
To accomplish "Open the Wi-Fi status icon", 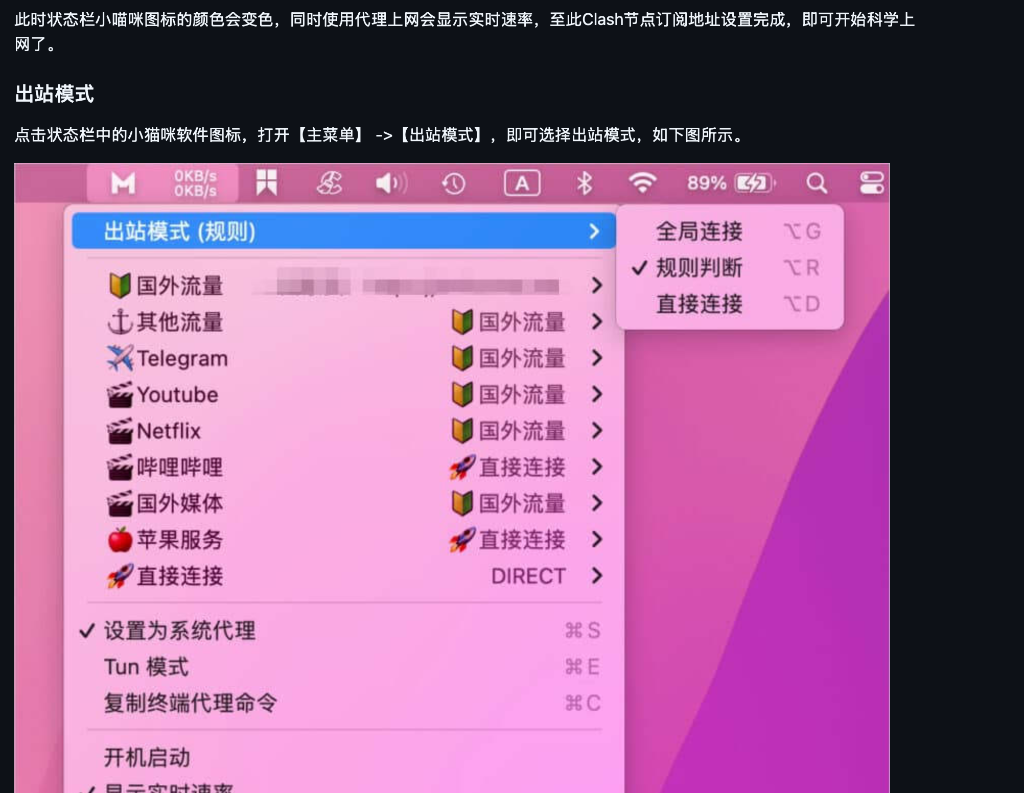I will pyautogui.click(x=643, y=183).
